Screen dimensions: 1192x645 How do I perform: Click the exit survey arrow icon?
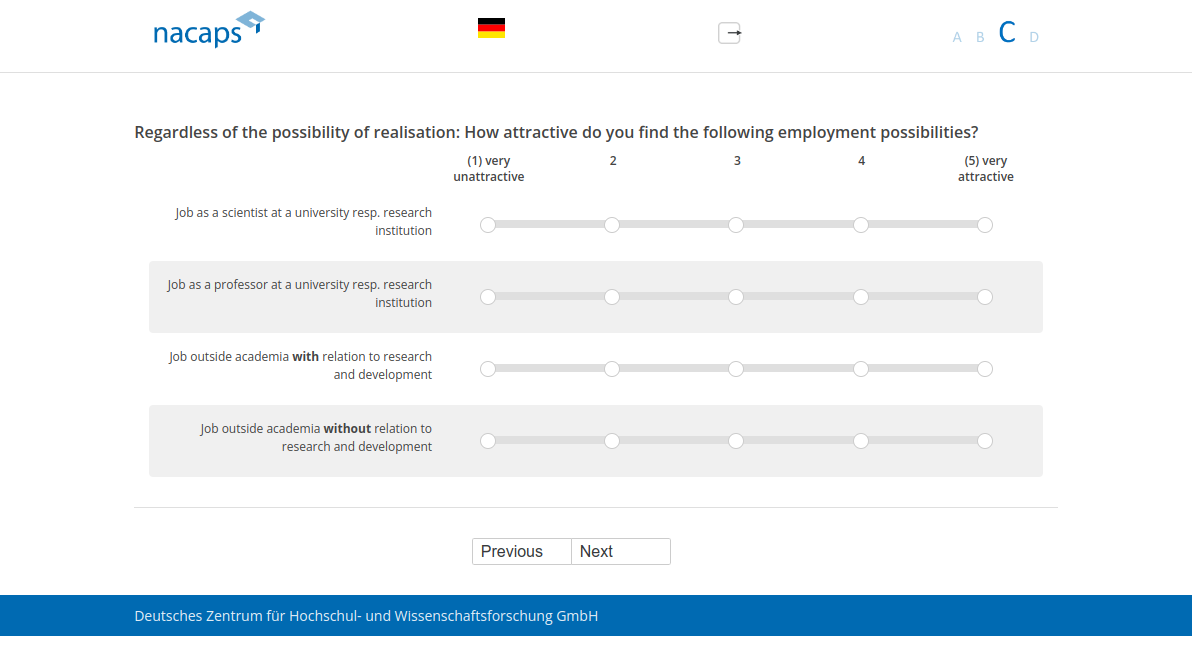tap(730, 33)
